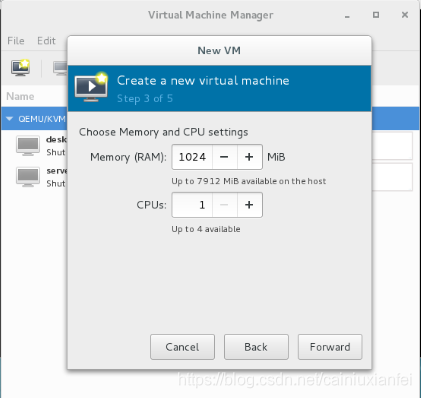Image resolution: width=421 pixels, height=398 pixels.
Task: Click the QEMU/KVM connection label
Action: (x=42, y=119)
